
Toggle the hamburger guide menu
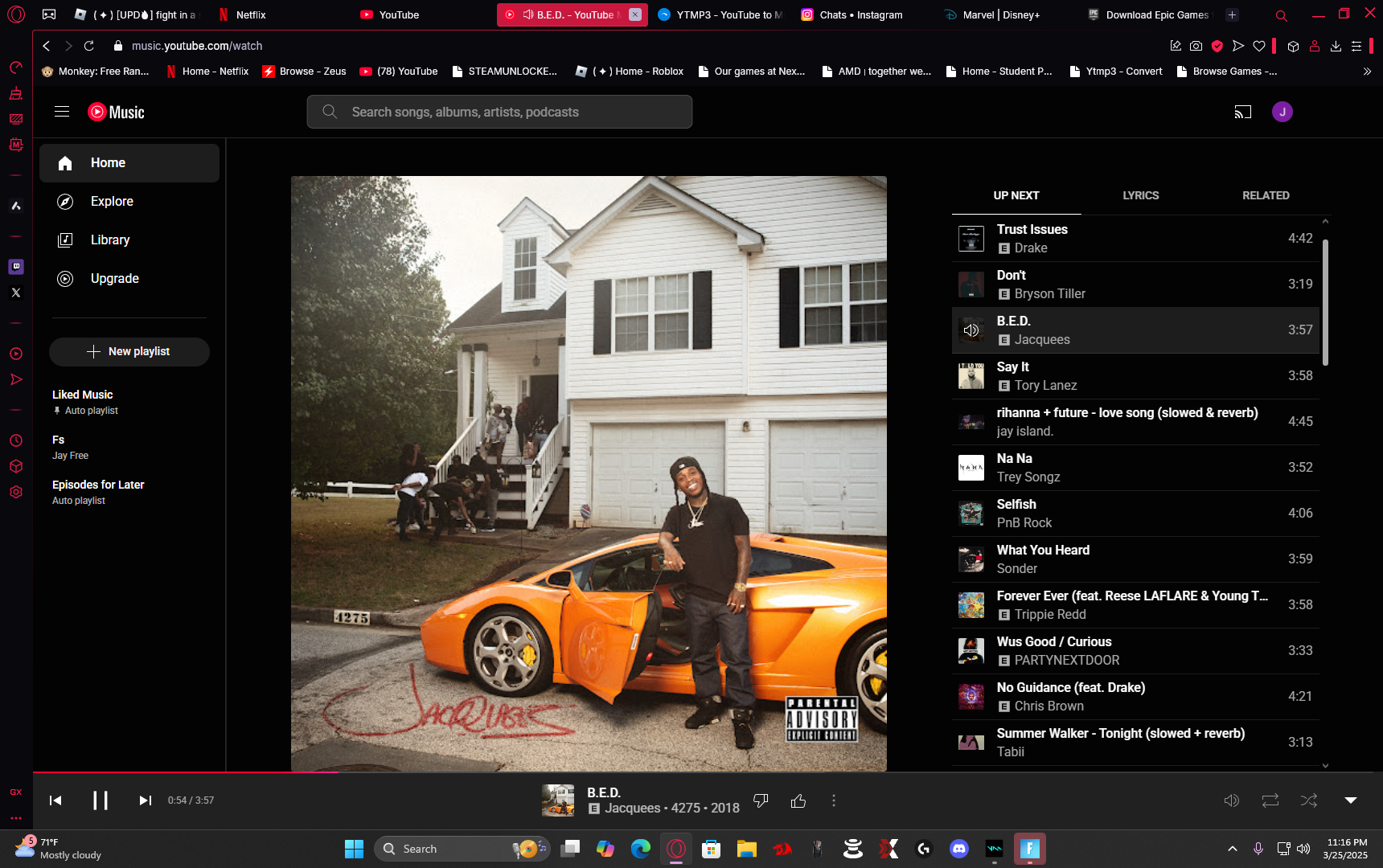tap(62, 112)
